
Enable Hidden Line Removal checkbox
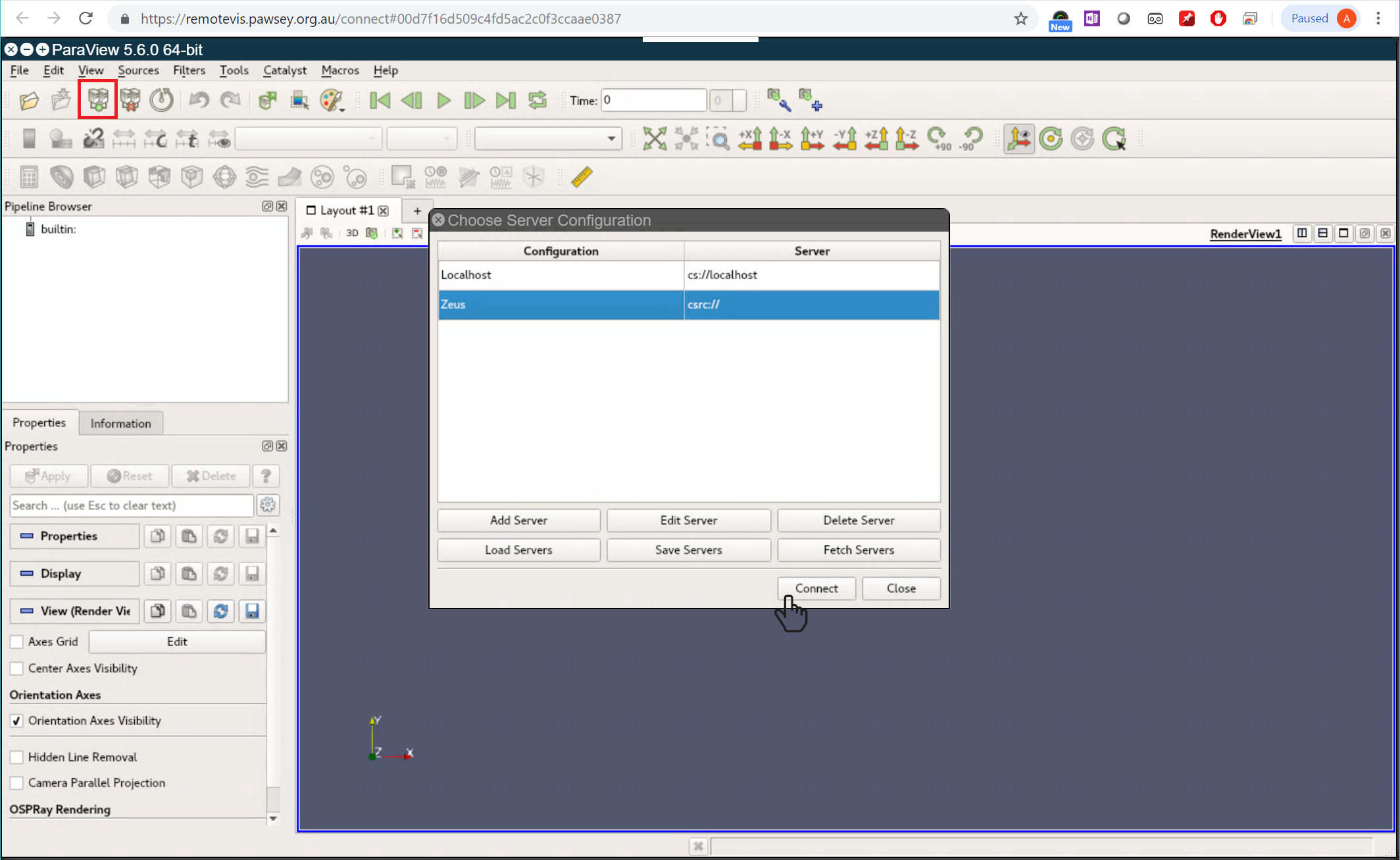coord(17,757)
